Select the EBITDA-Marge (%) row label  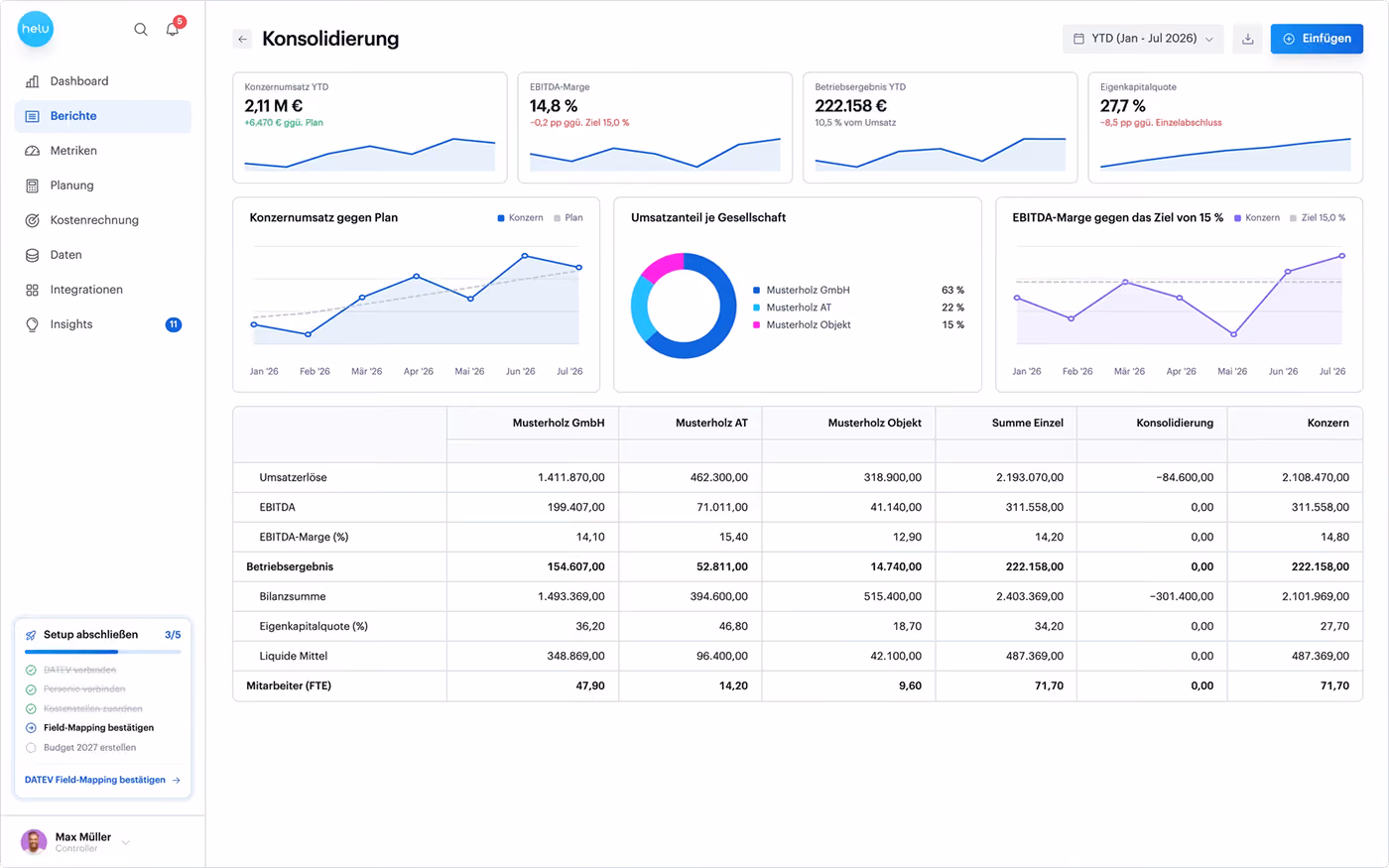tap(304, 537)
